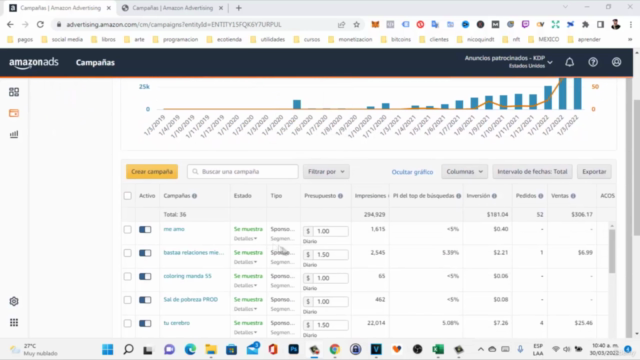Click the Campañas column info icon

194,196
